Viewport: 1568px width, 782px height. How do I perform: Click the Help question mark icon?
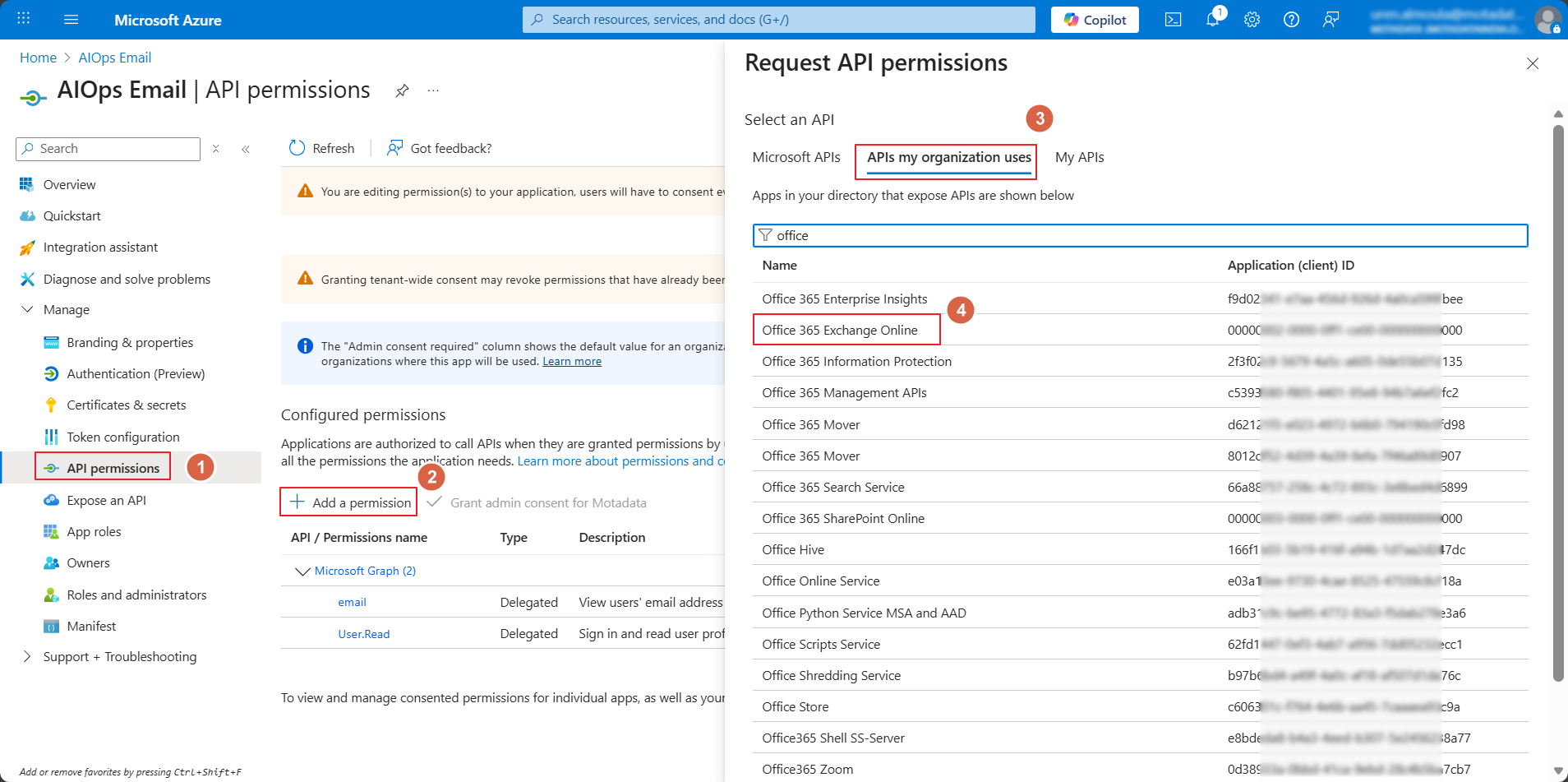(1291, 20)
